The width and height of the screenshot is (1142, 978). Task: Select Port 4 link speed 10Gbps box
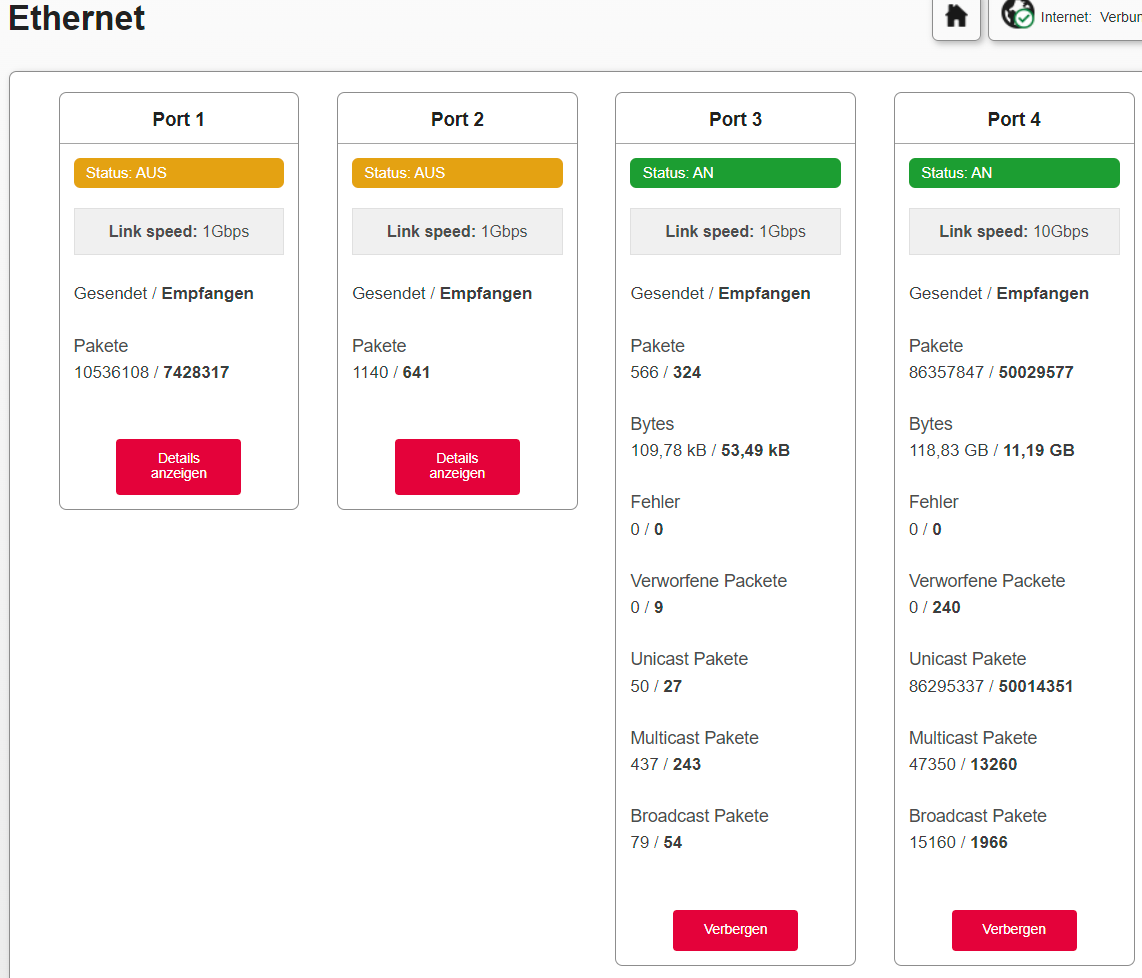[x=1013, y=231]
